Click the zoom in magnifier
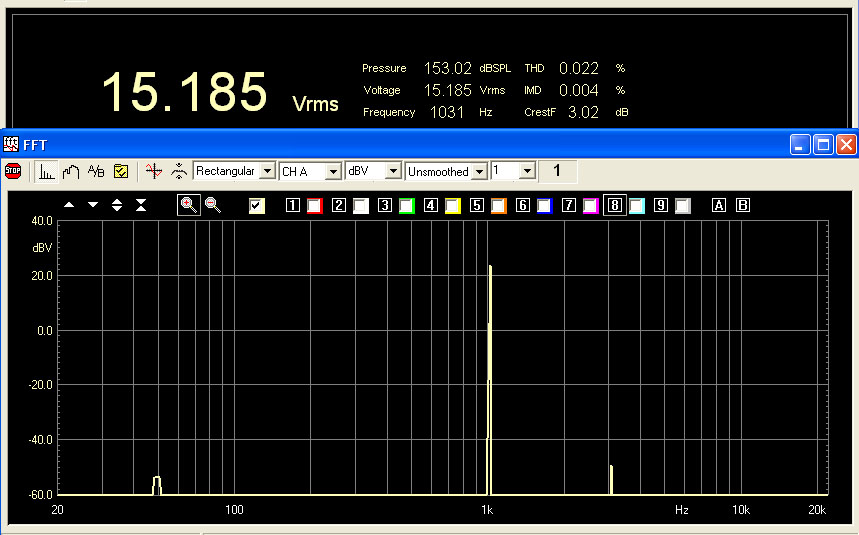 [187, 205]
